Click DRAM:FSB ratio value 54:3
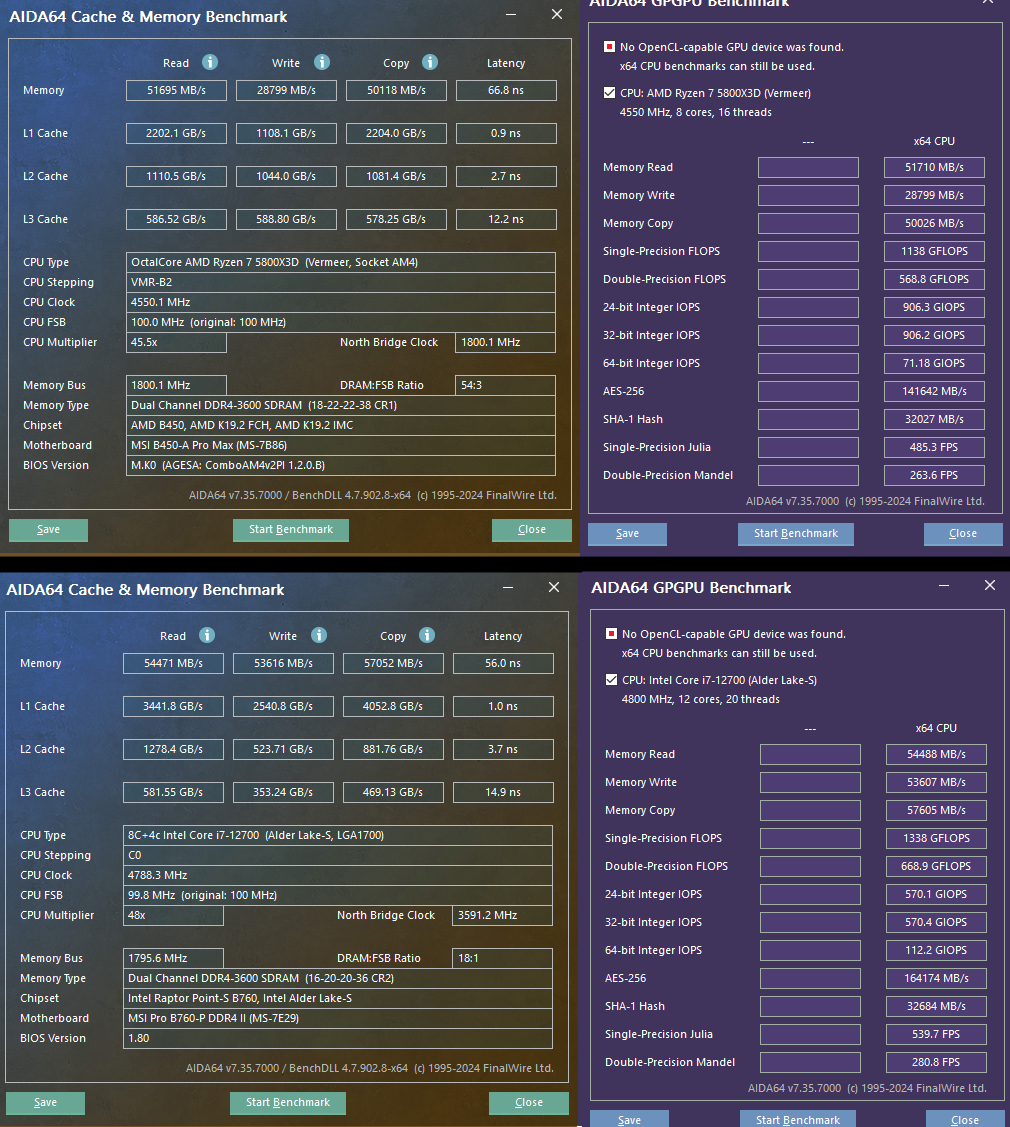This screenshot has width=1010, height=1127. point(505,385)
